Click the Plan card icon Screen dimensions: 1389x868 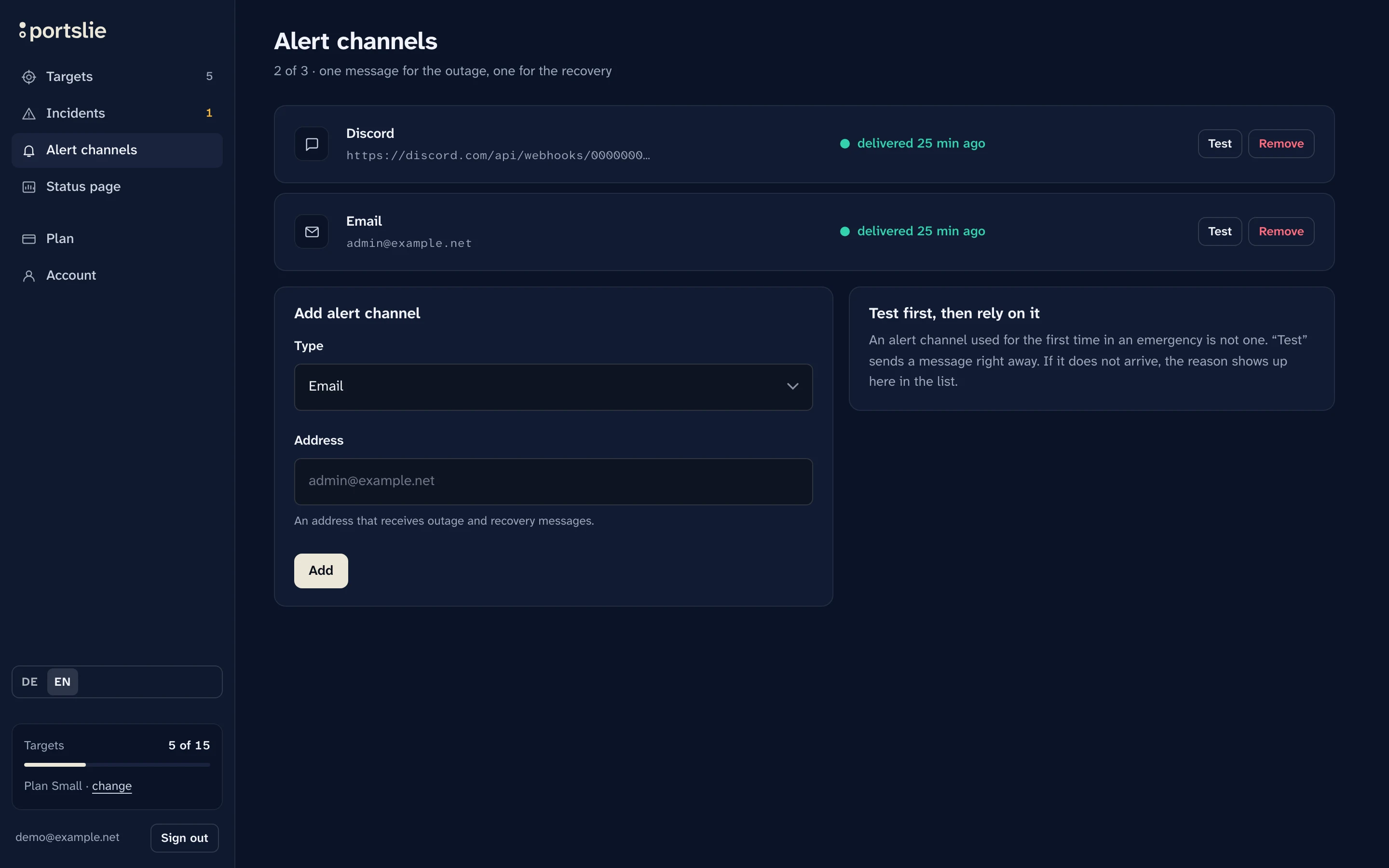click(29, 239)
